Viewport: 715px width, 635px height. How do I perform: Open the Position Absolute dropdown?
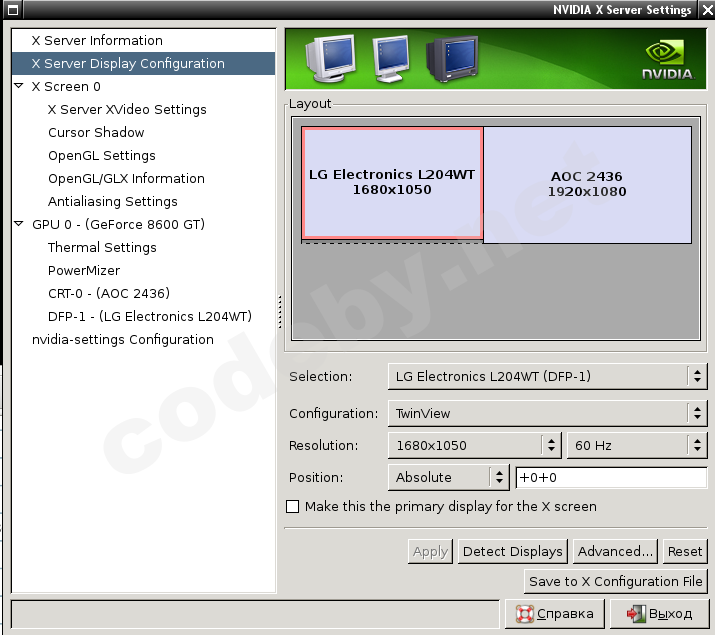pos(448,477)
